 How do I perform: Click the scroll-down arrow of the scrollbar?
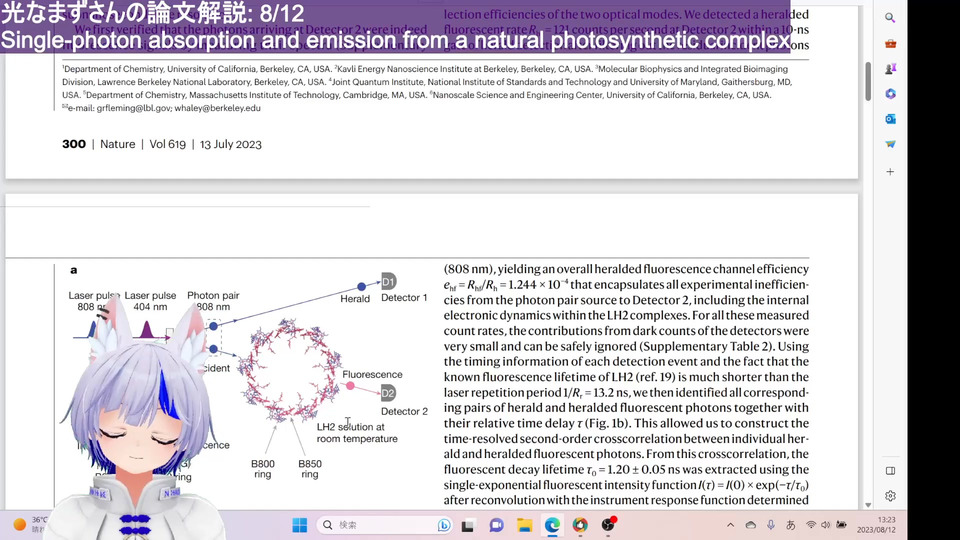point(868,505)
